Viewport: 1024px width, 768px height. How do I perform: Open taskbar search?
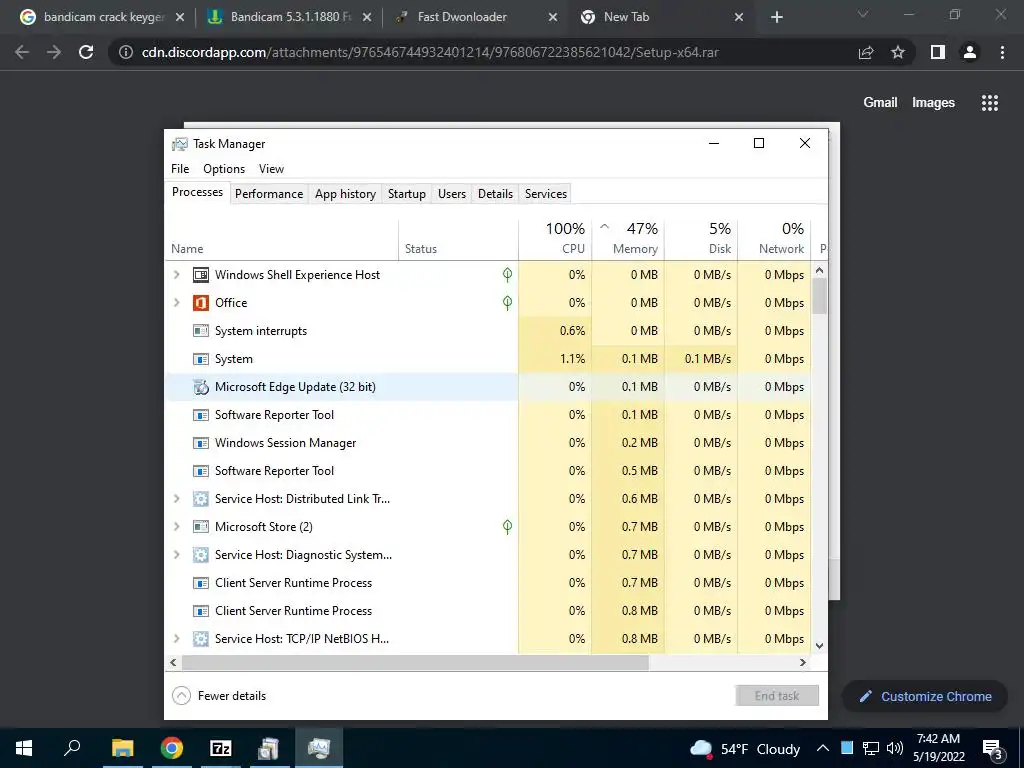click(x=72, y=748)
